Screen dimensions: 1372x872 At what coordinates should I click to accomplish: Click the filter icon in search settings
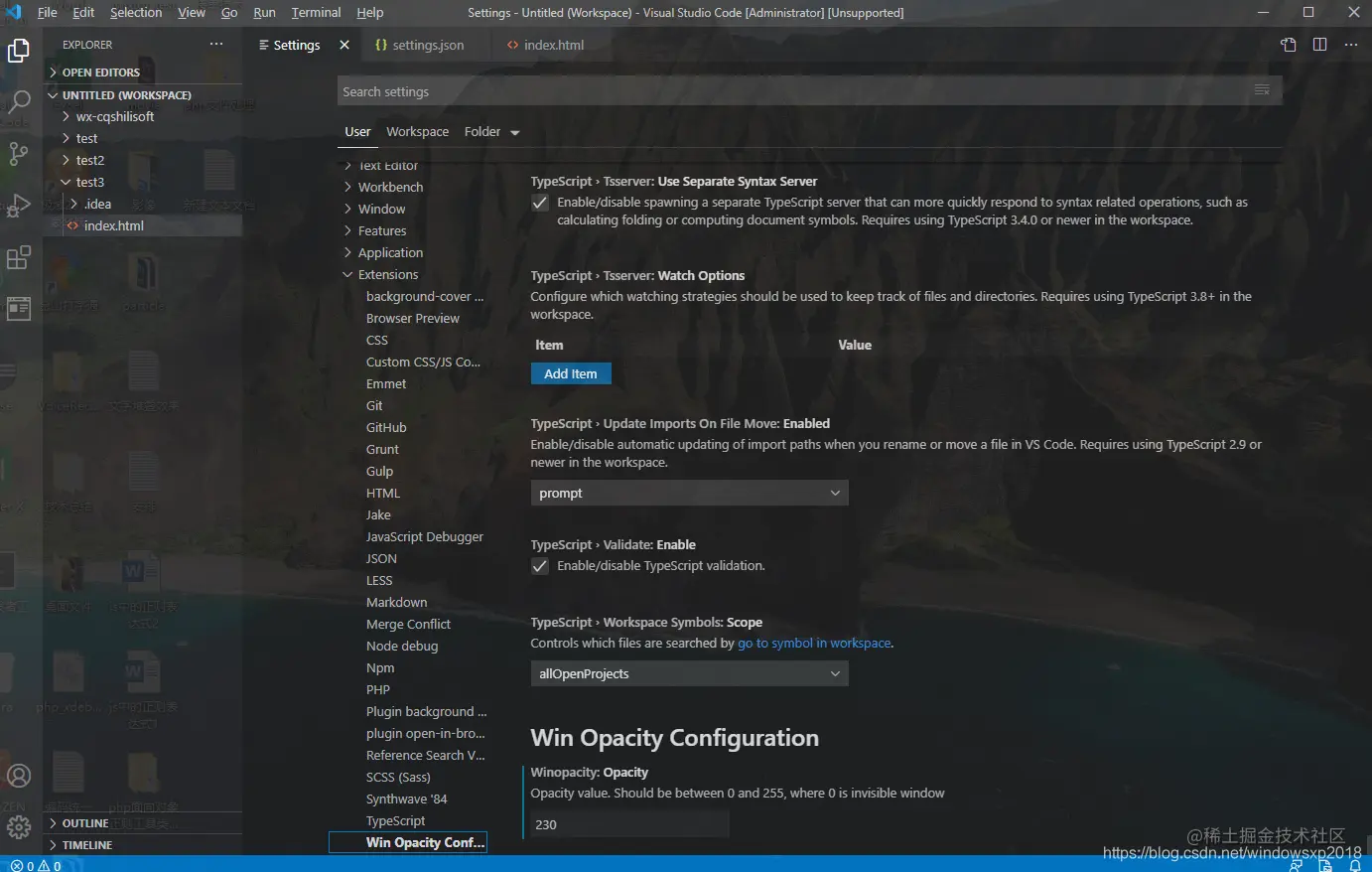pos(1262,90)
